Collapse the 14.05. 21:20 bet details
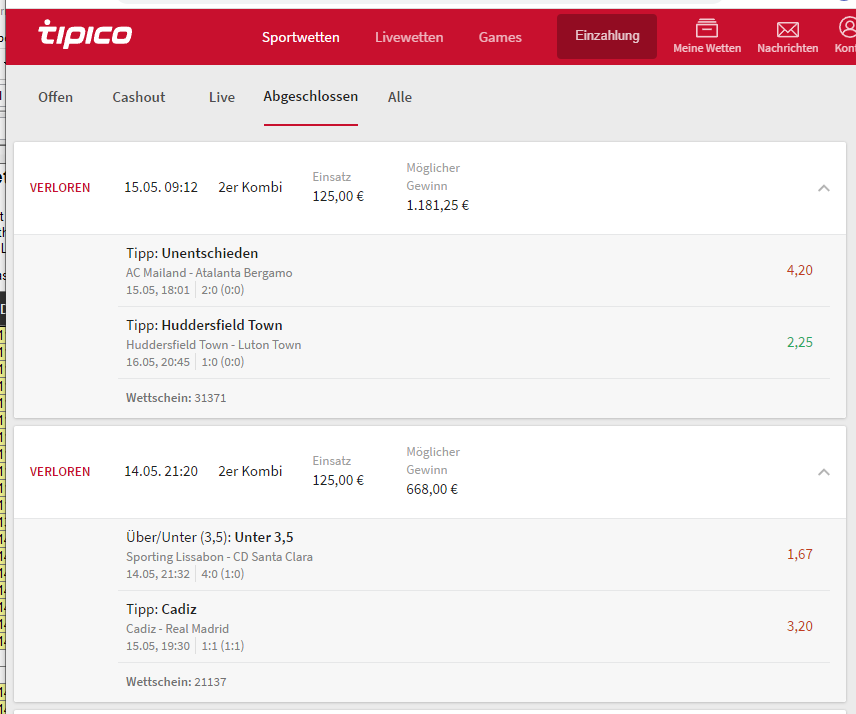This screenshot has height=714, width=856. pyautogui.click(x=824, y=472)
